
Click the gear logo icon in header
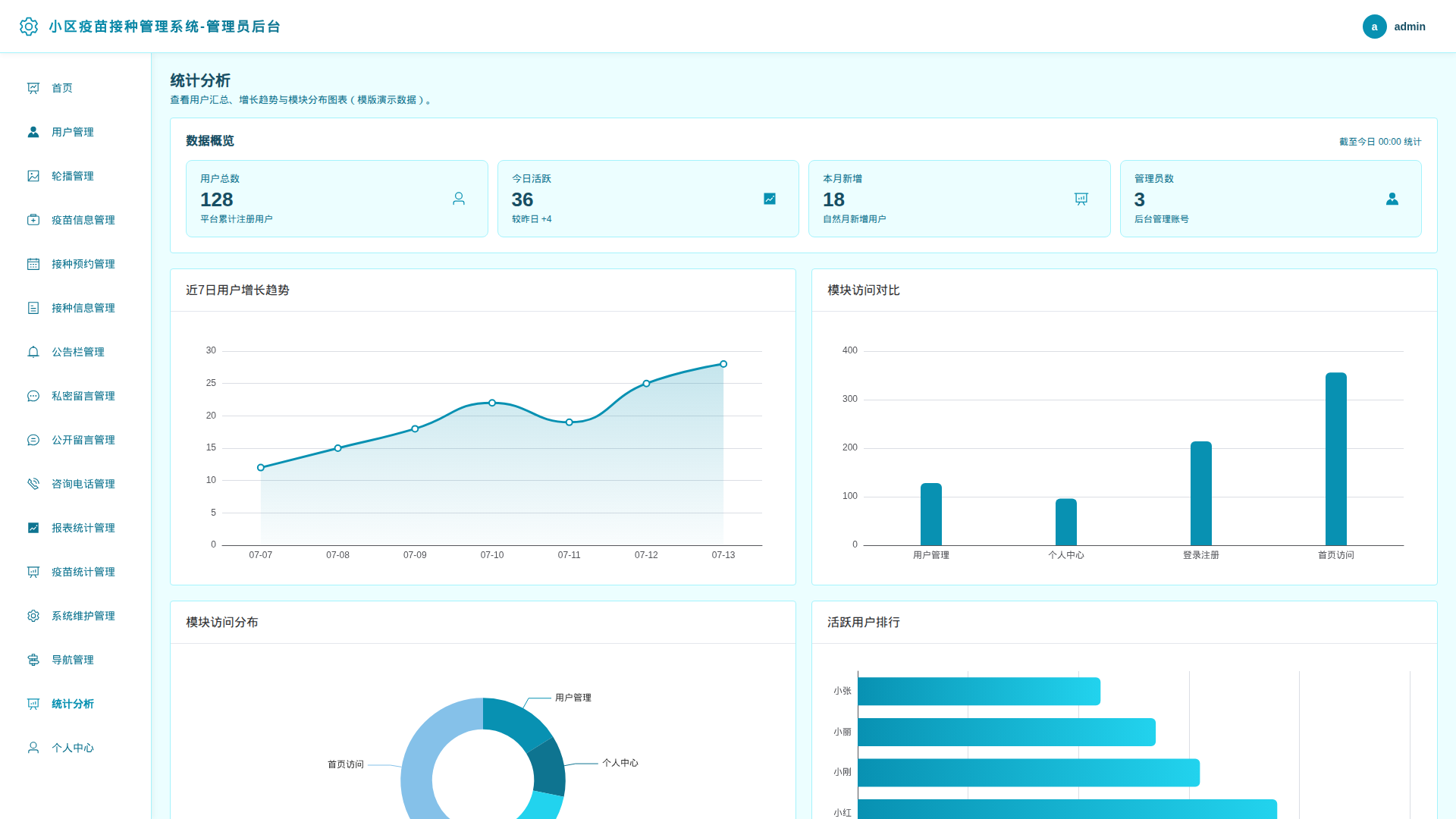click(29, 27)
